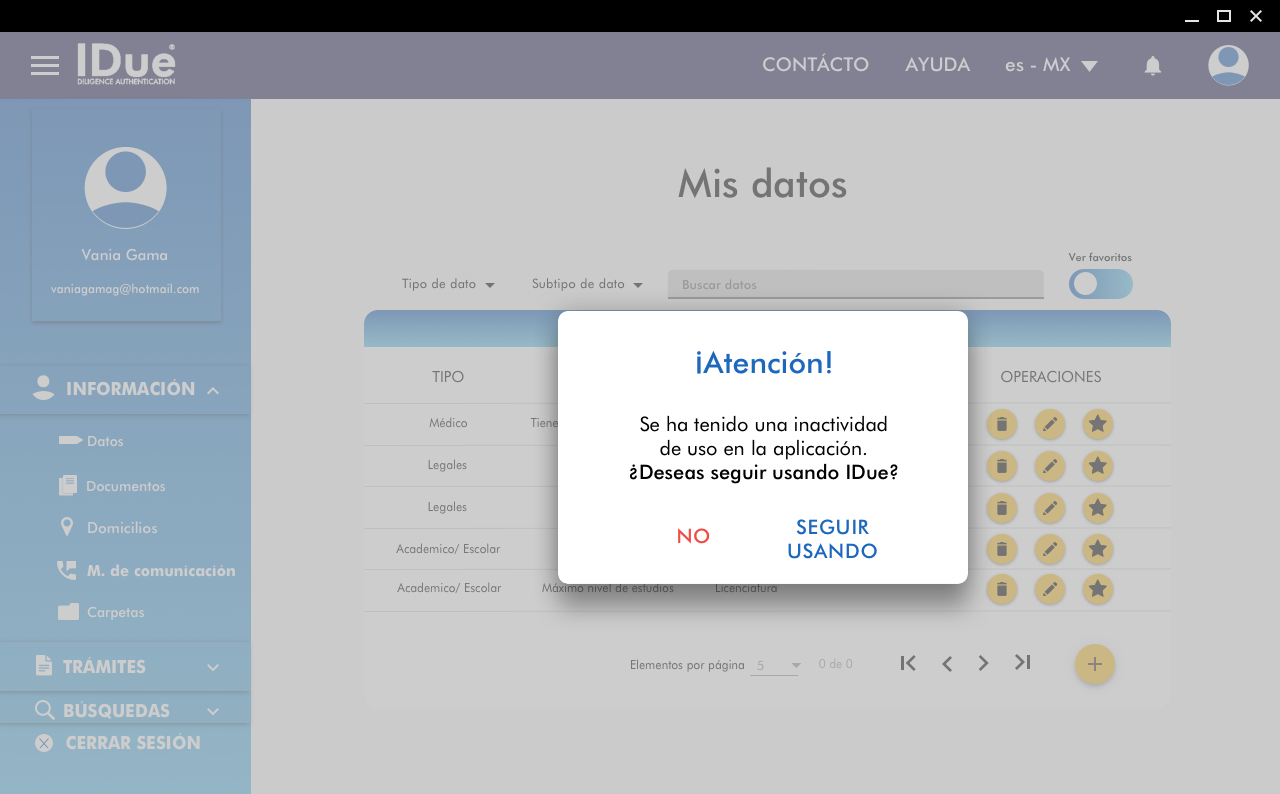Open the Contacto menu item
This screenshot has height=794, width=1280.
coord(815,65)
